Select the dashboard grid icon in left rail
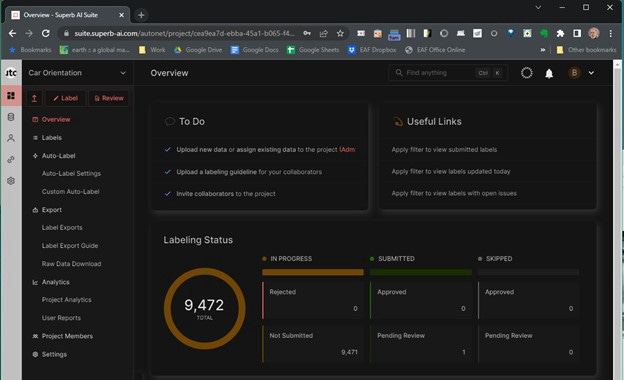The width and height of the screenshot is (624, 380). [x=11, y=95]
